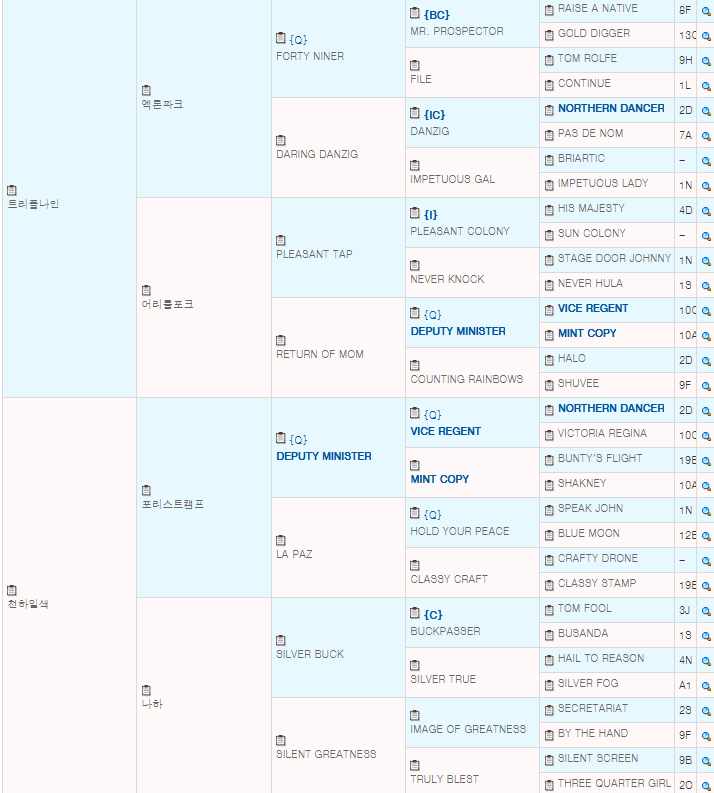Select the THREE QUARTER GIRL cell
Viewport: 714px width, 793px height.
coord(607,783)
